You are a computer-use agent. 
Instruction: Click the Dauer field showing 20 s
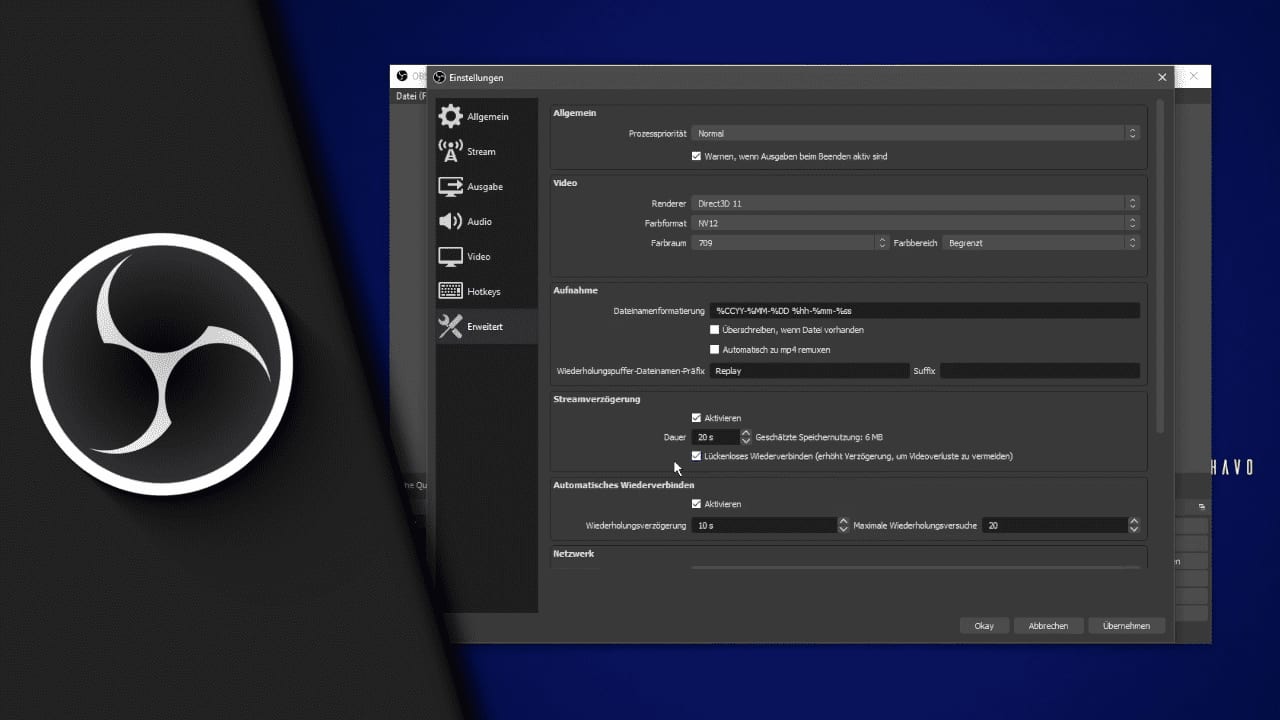tap(716, 437)
